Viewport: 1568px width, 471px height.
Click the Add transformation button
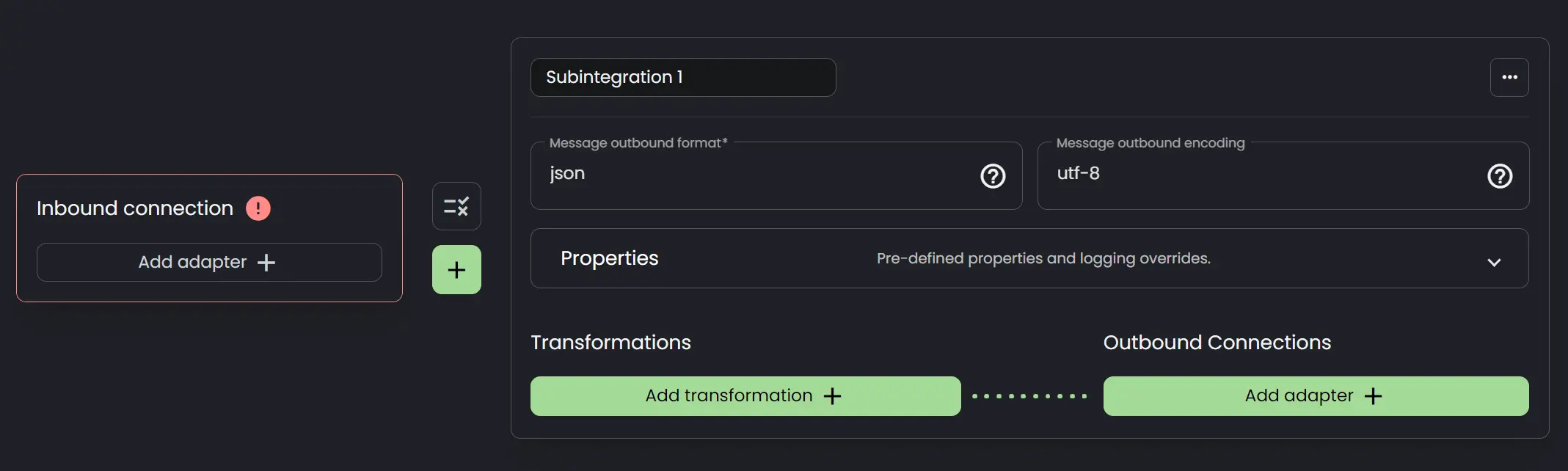[x=745, y=396]
